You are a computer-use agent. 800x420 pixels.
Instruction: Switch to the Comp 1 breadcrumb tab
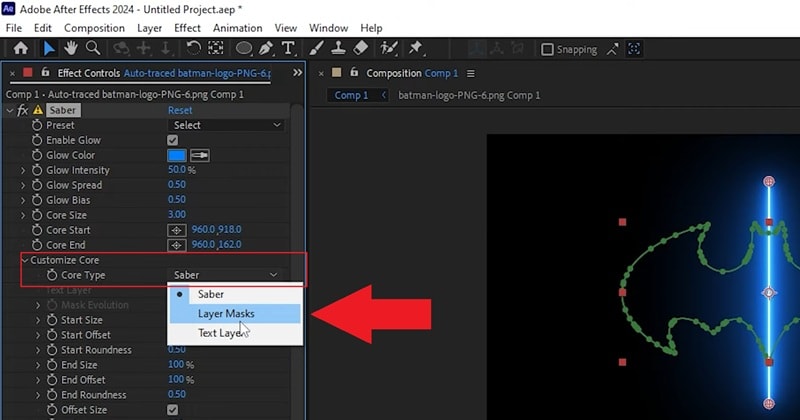coord(351,95)
